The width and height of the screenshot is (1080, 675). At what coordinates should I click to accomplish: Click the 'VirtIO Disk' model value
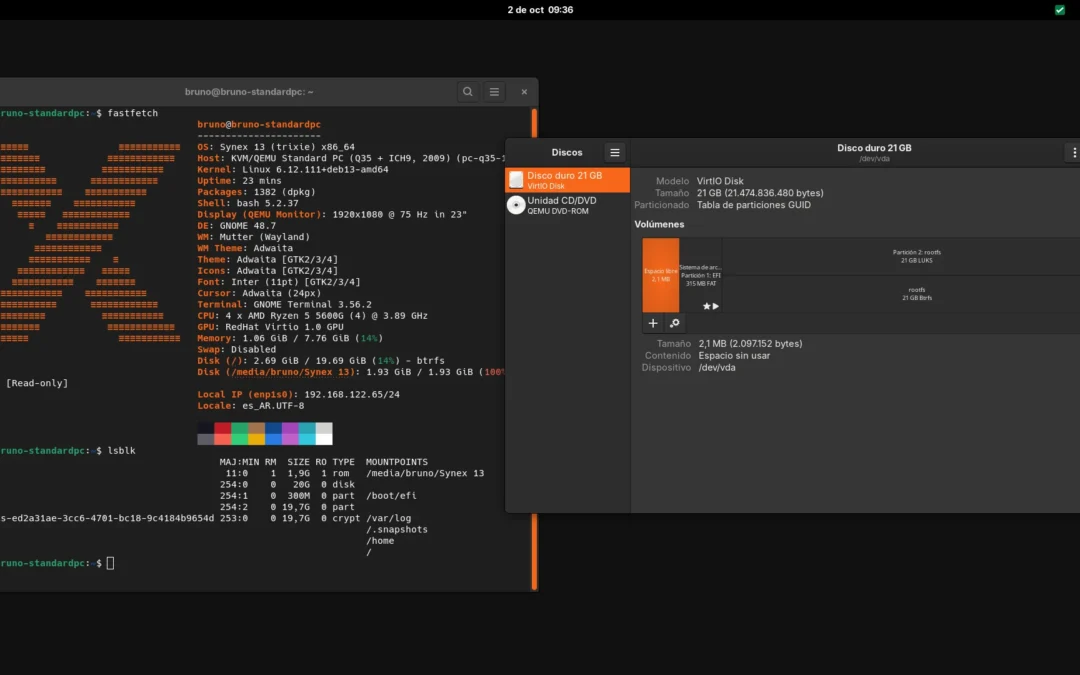[x=720, y=181]
